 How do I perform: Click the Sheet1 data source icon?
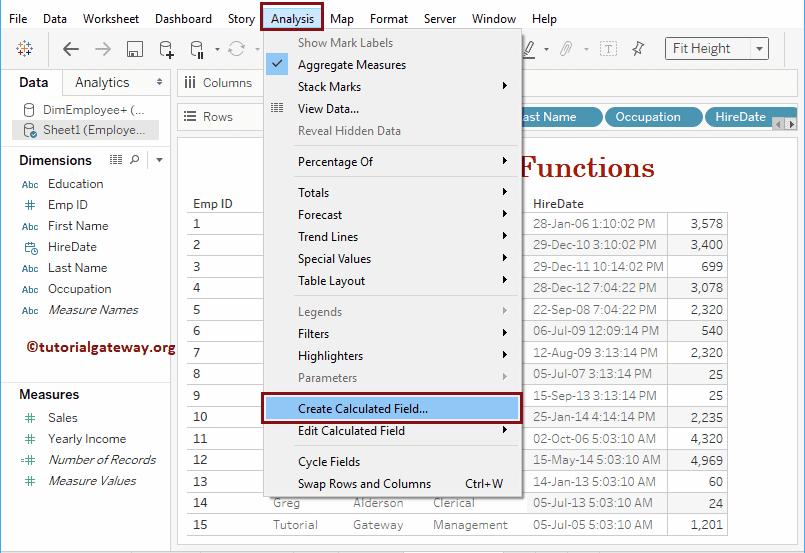point(30,130)
